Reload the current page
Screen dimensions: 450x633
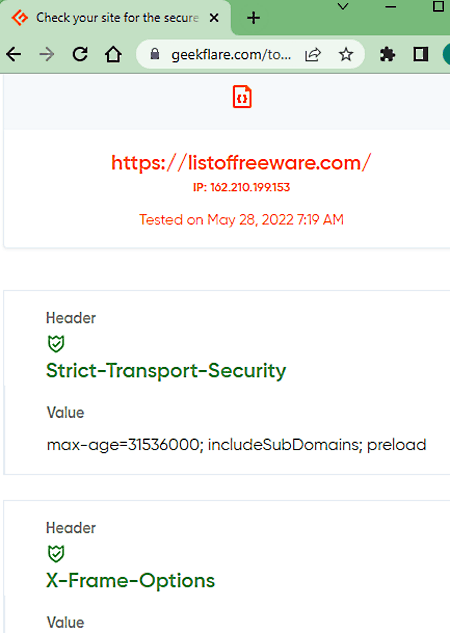[x=80, y=54]
